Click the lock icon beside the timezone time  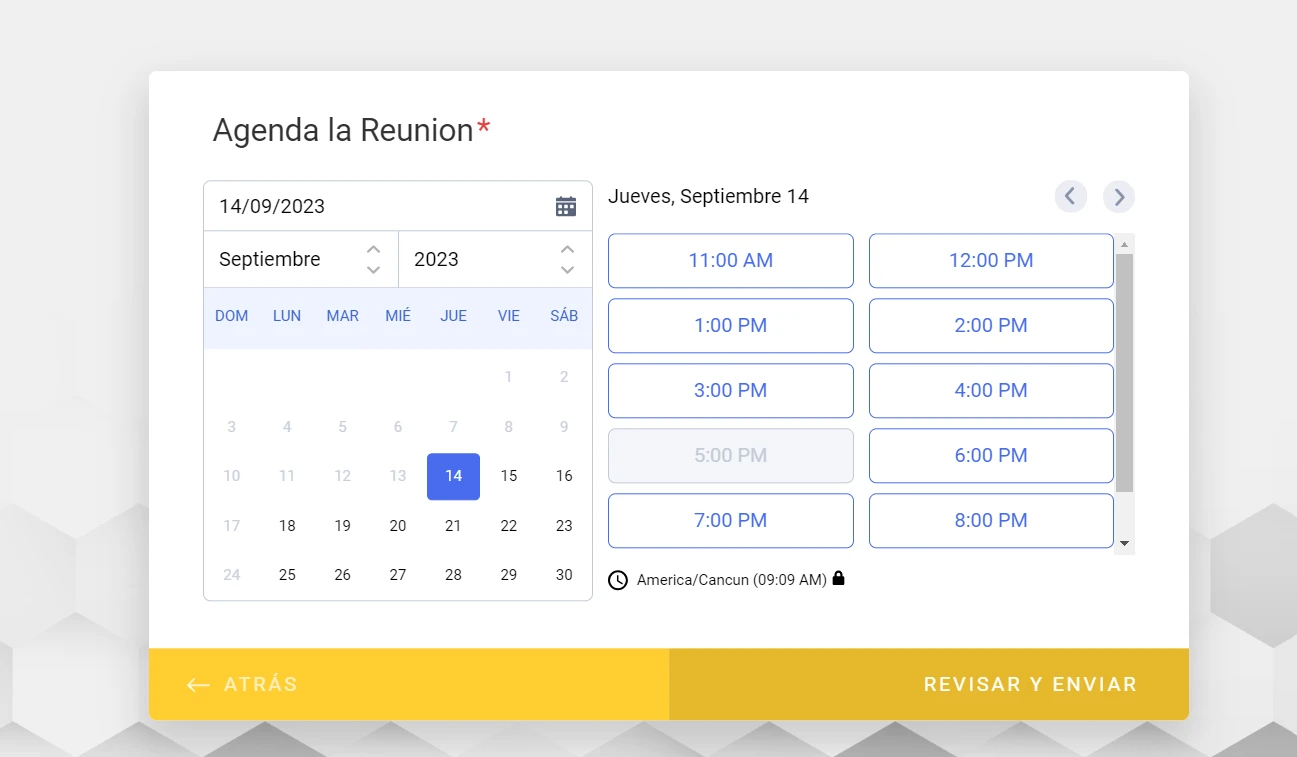tap(838, 578)
